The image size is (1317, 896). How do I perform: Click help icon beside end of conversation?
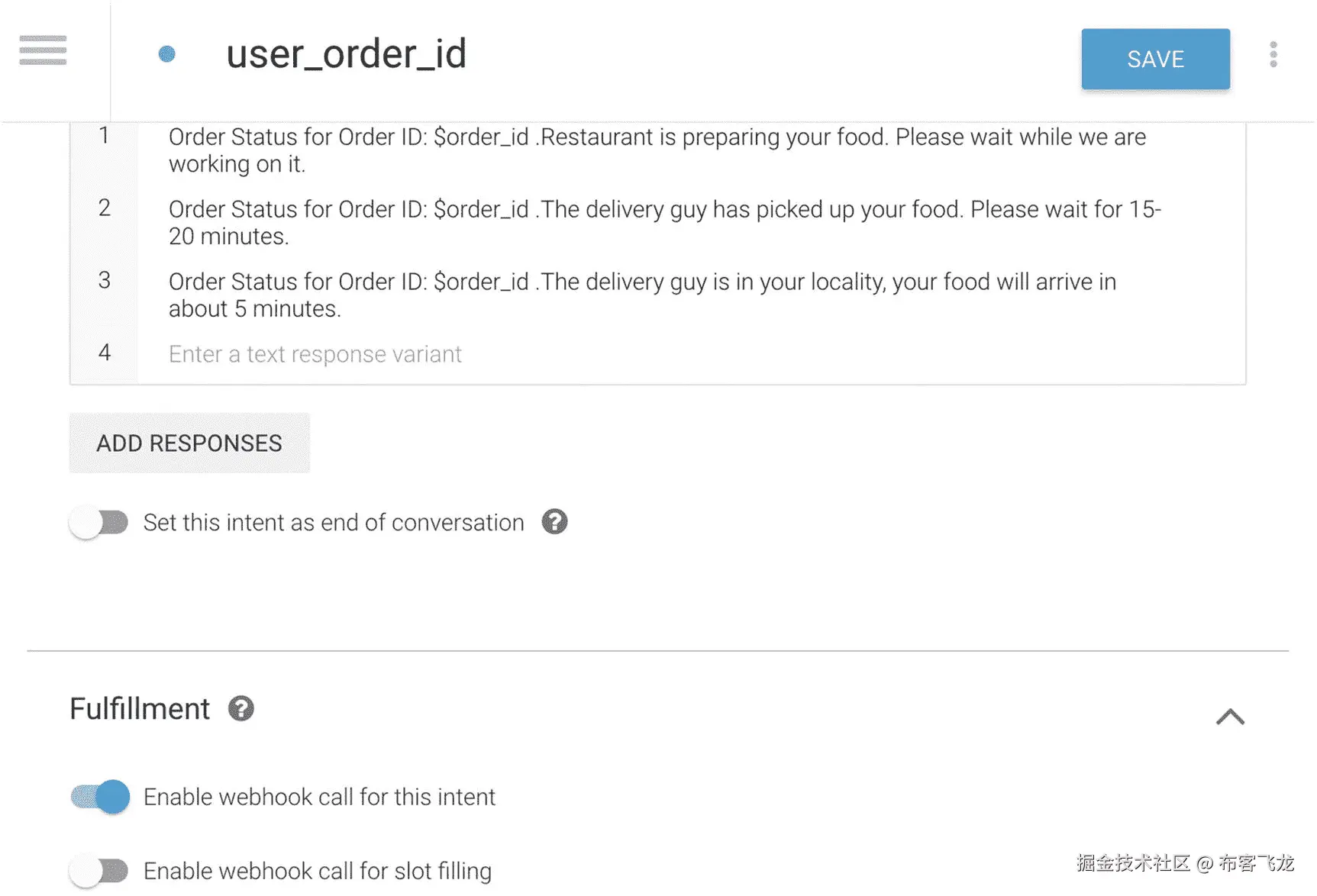[554, 522]
